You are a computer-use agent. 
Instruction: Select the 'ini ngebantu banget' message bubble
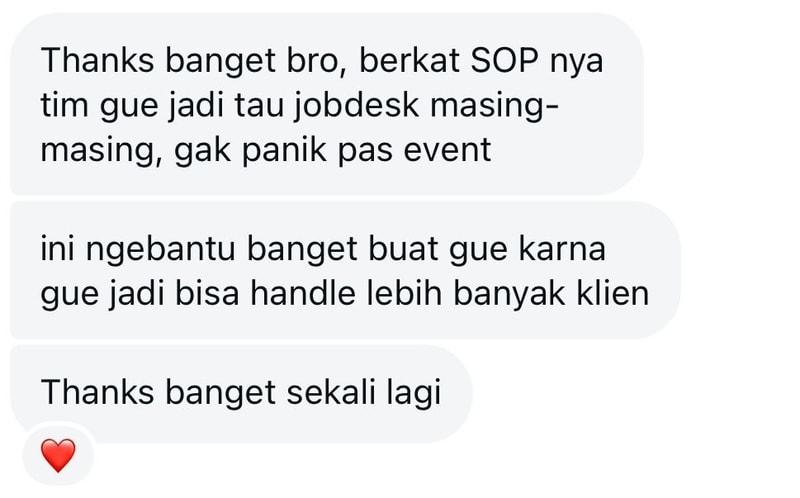[345, 270]
